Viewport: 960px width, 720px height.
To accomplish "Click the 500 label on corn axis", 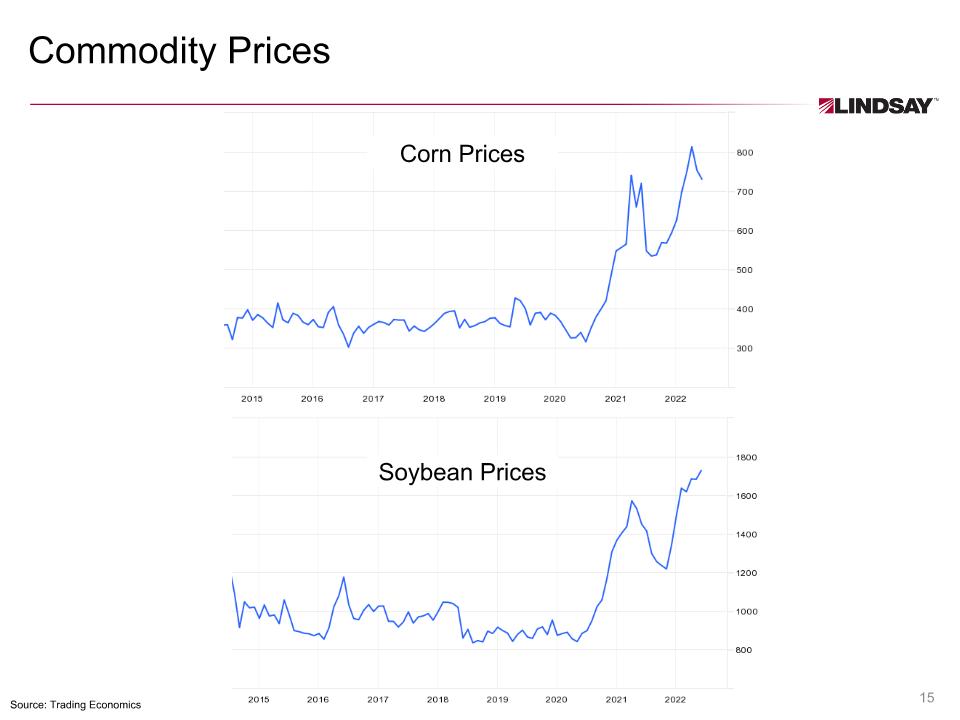I will [746, 270].
